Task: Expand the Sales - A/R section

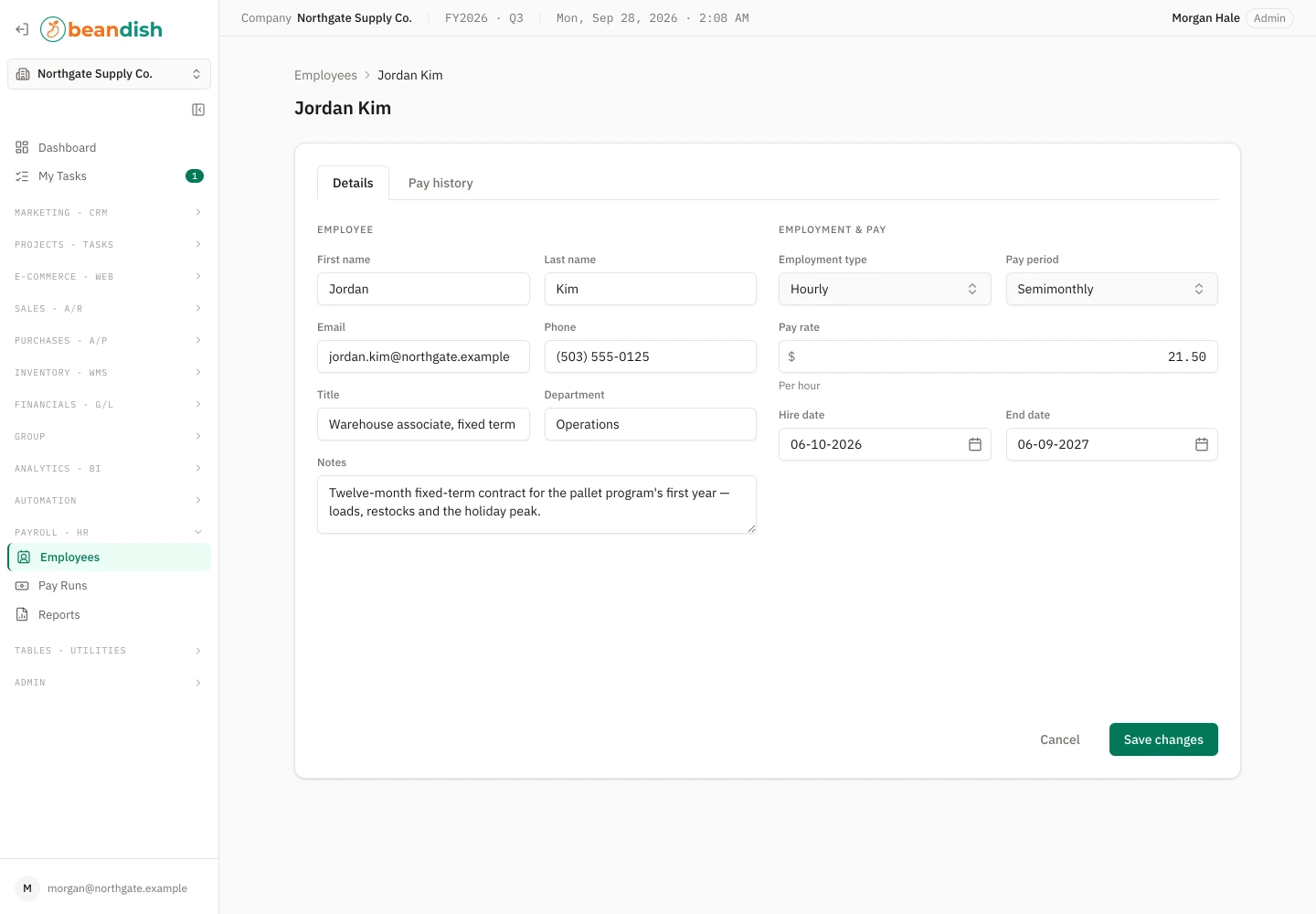Action: coord(109,309)
